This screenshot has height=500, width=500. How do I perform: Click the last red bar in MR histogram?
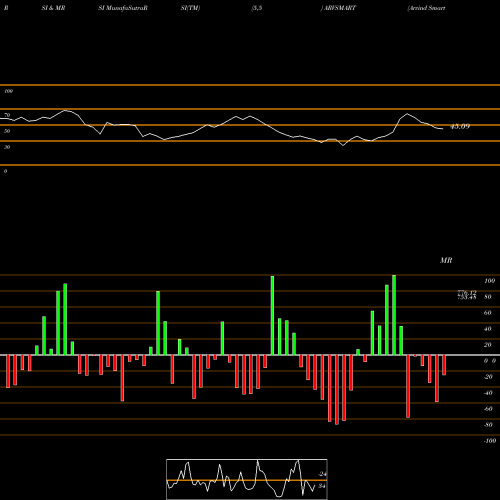444,365
